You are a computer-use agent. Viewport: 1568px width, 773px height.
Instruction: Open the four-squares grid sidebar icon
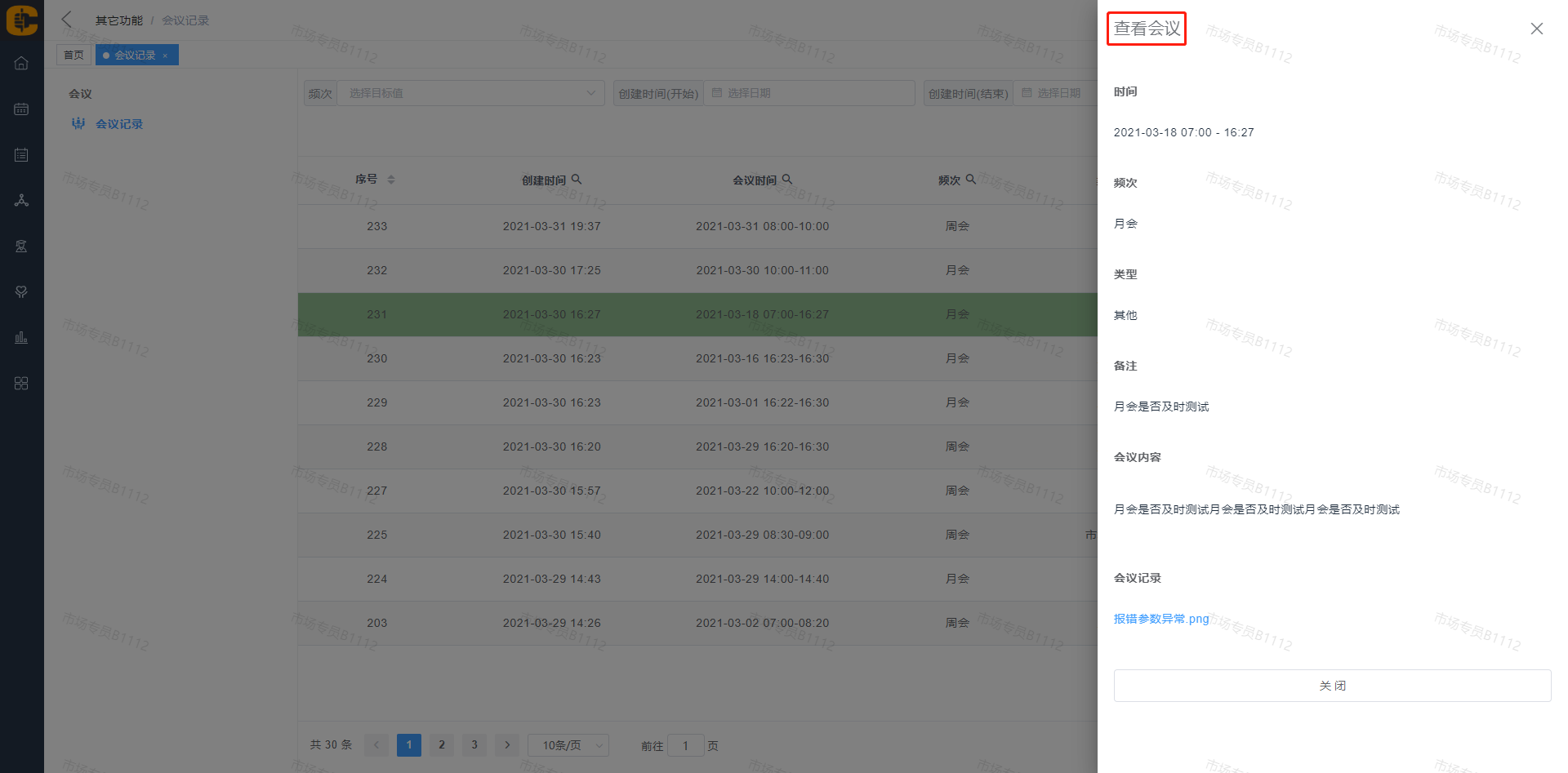point(21,384)
